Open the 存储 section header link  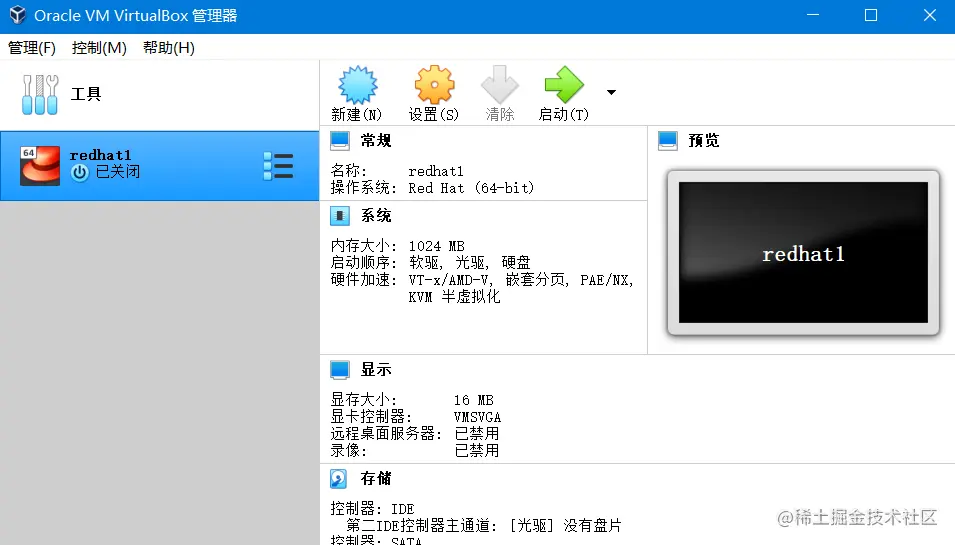(x=376, y=479)
